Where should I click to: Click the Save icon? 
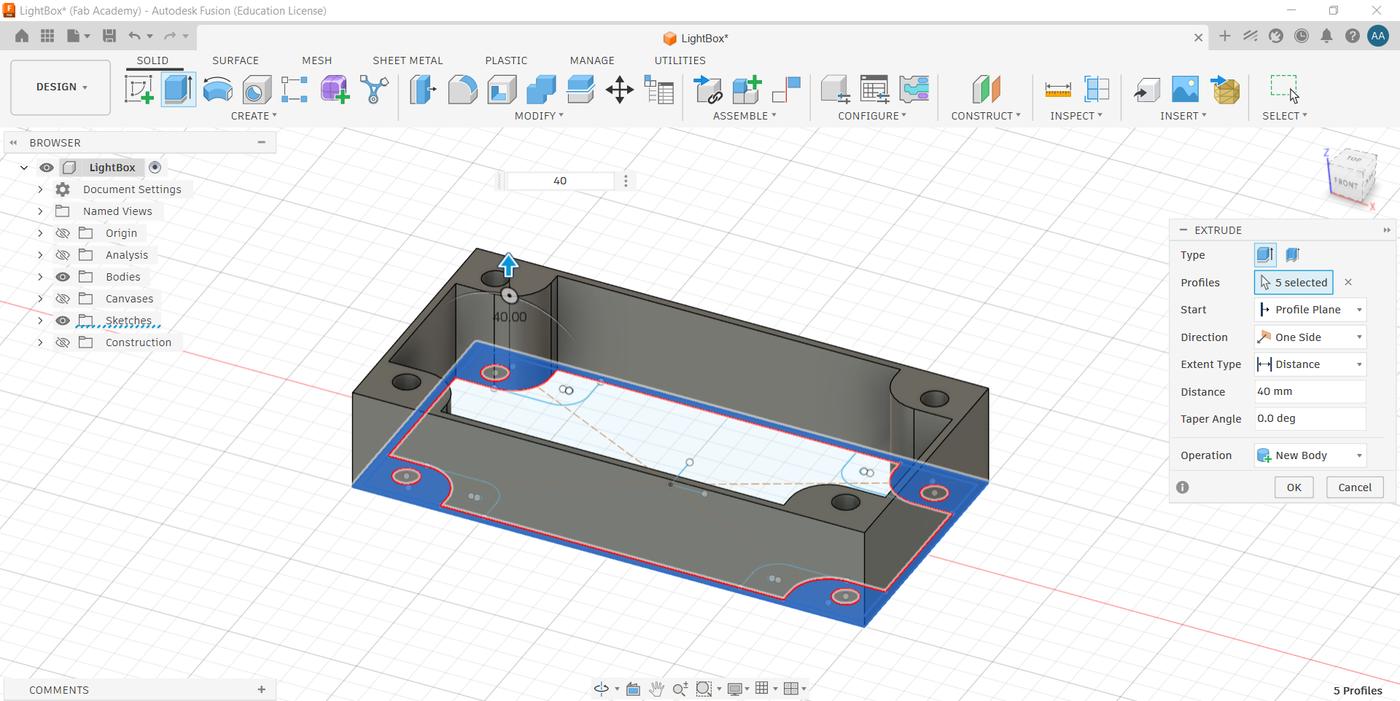point(109,36)
